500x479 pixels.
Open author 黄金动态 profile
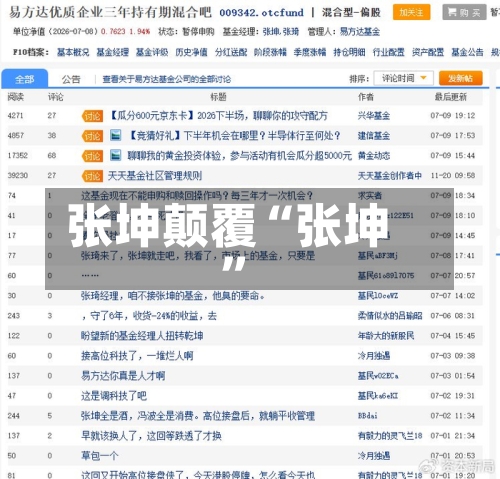(374, 156)
